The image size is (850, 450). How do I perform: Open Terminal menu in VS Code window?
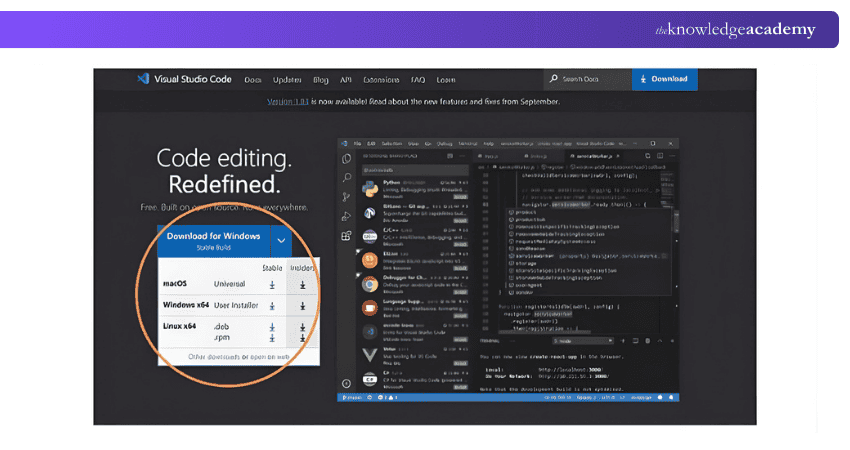click(x=467, y=144)
